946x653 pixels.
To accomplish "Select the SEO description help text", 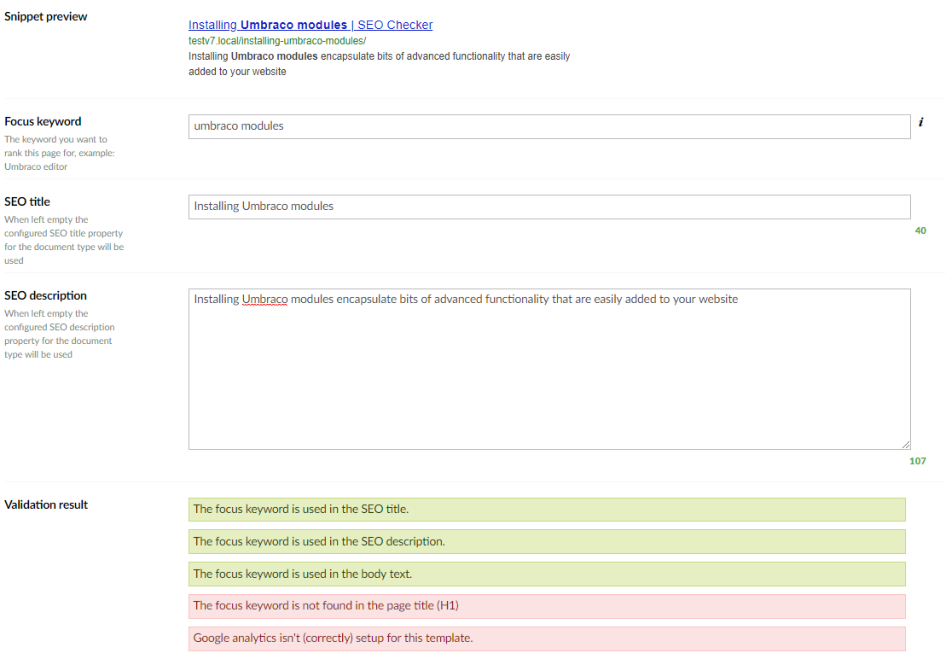I will click(x=59, y=334).
